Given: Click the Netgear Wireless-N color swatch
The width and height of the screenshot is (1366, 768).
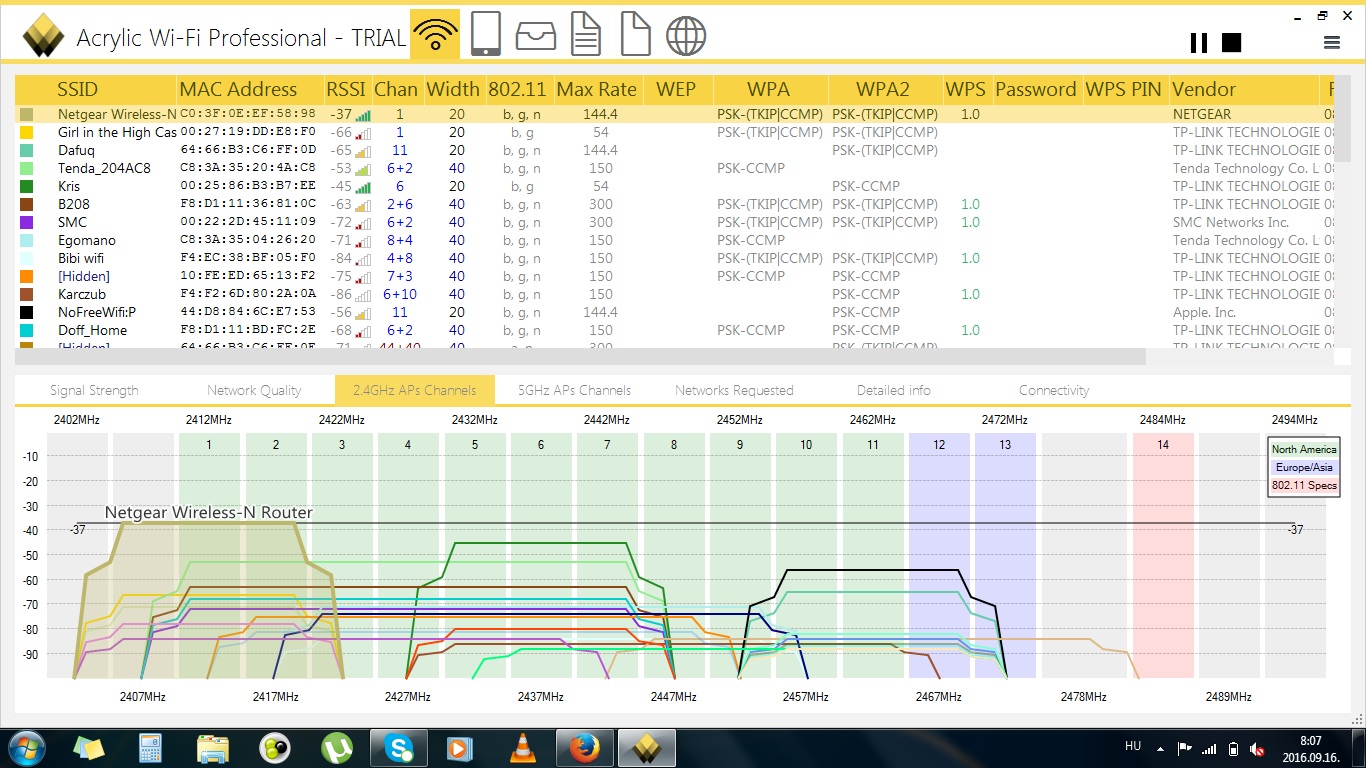Looking at the screenshot, I should (x=27, y=114).
